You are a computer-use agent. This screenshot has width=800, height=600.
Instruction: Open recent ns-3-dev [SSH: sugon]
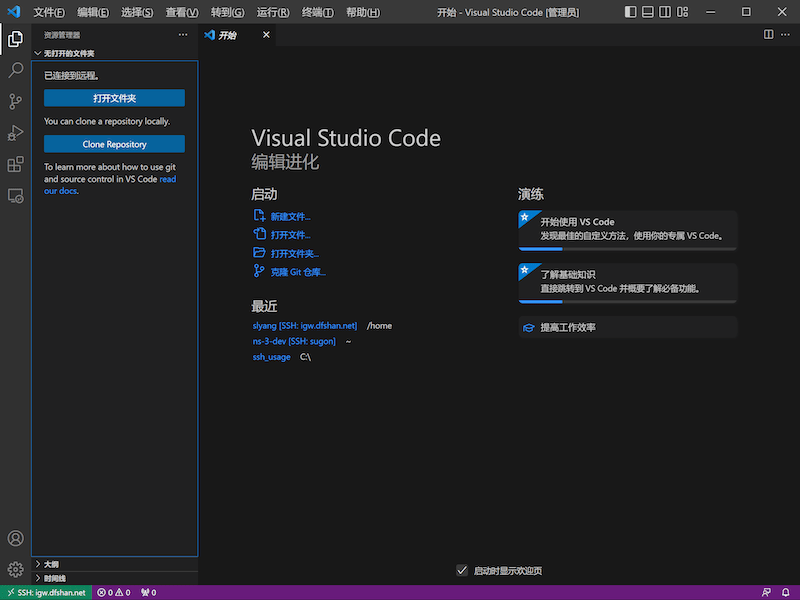click(294, 341)
